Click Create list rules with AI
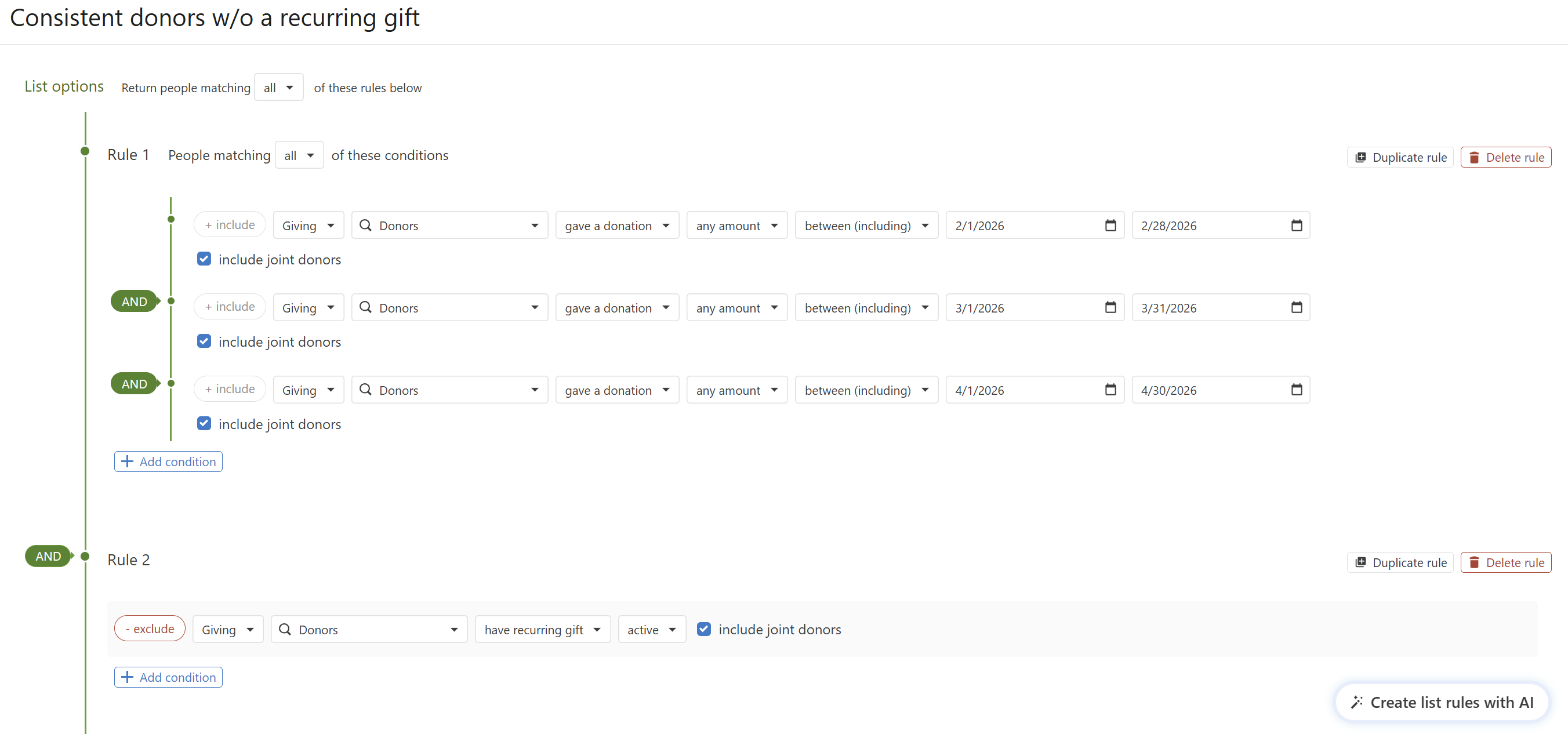Image resolution: width=1568 pixels, height=734 pixels. tap(1442, 702)
